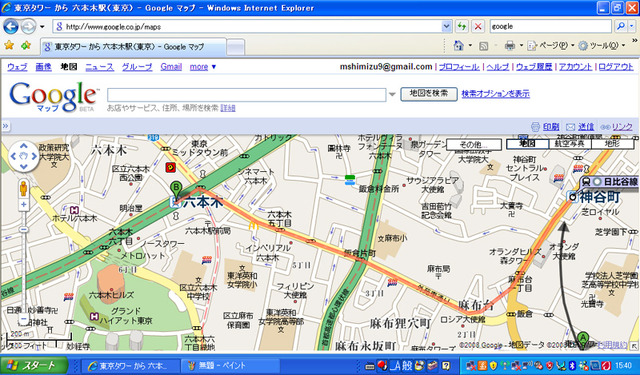Switch map view to 航空写真
The image size is (640, 375).
[x=570, y=144]
